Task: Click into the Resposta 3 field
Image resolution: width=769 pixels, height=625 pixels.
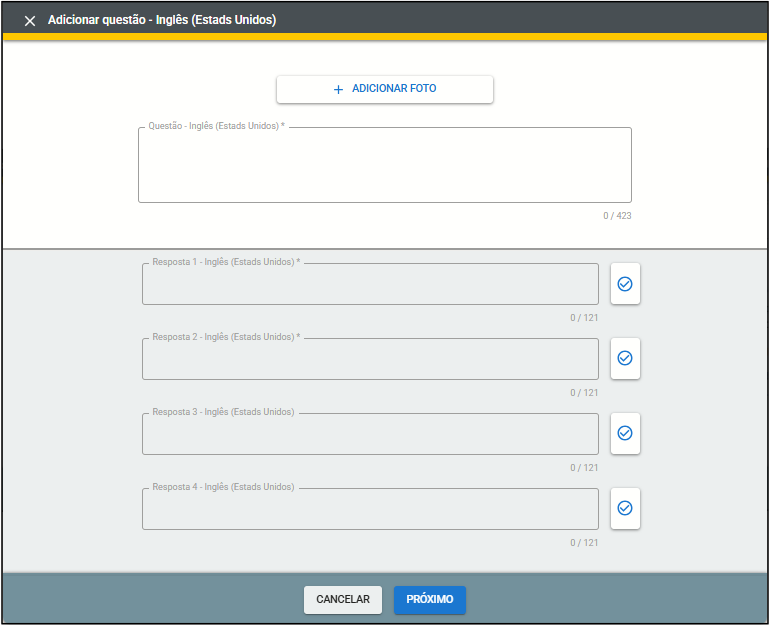Action: [370, 436]
